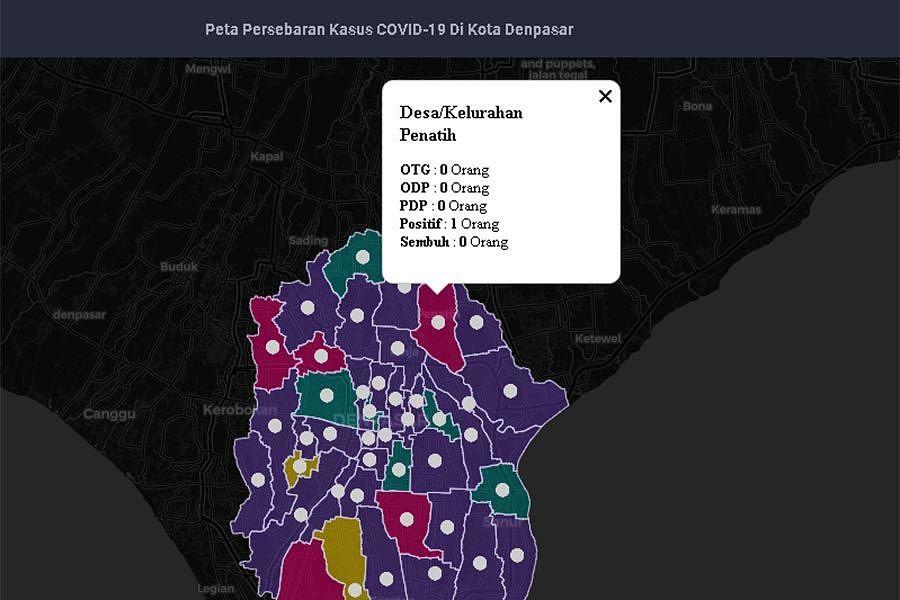Select marker in the northernmost teal region
Image resolution: width=900 pixels, height=600 pixels.
click(x=363, y=257)
